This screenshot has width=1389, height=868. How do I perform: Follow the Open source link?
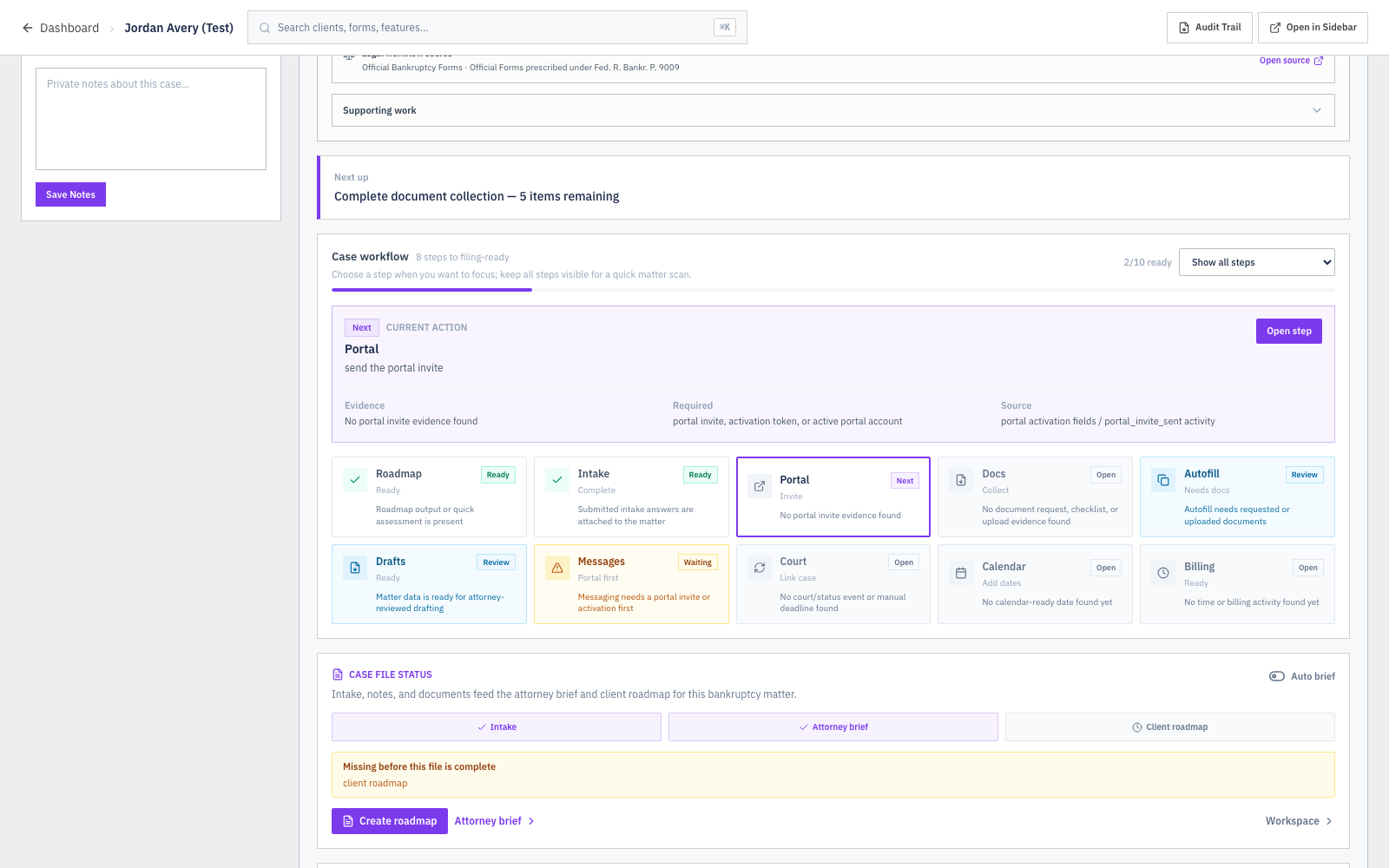point(1292,61)
